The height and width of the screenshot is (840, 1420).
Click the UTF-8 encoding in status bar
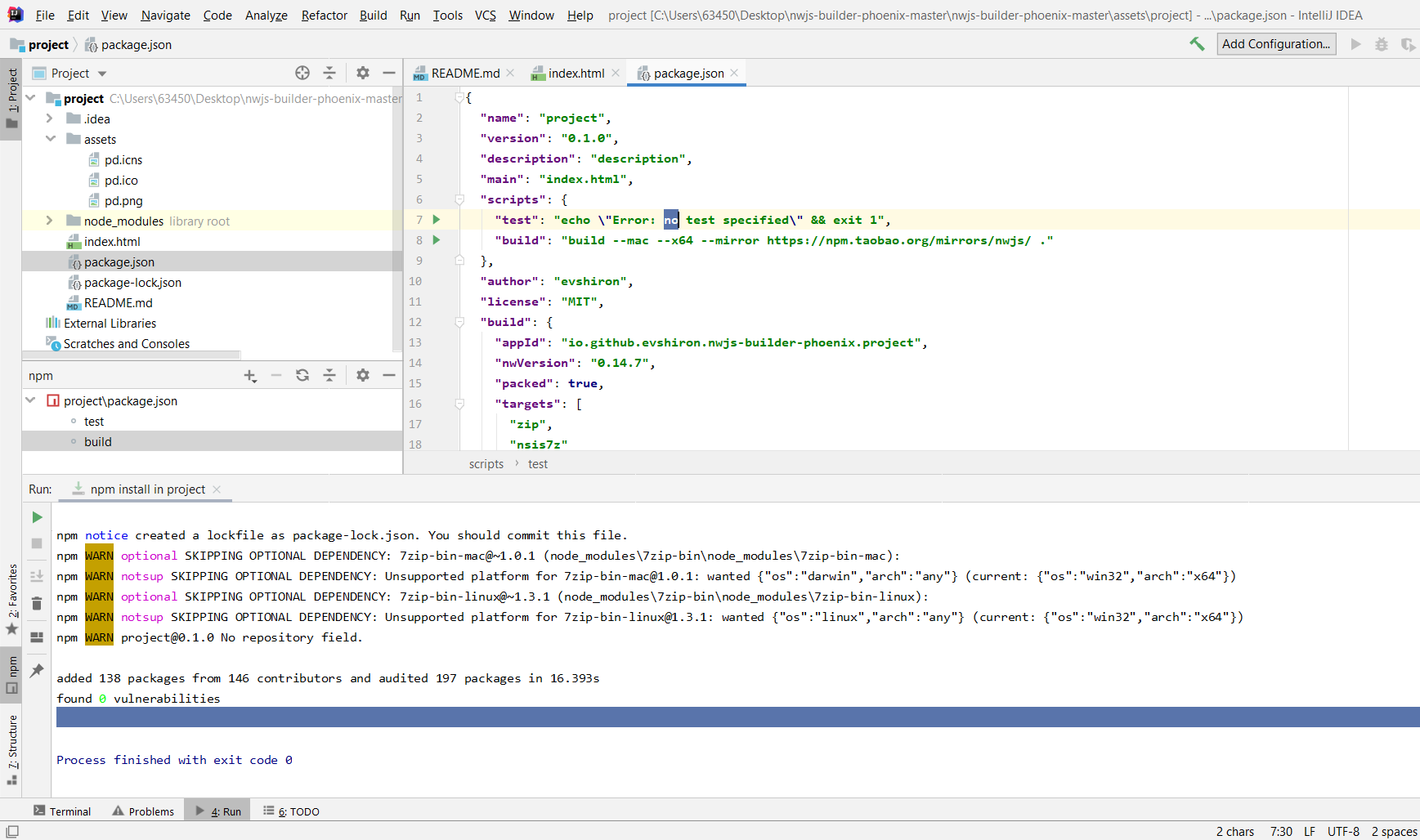tap(1343, 831)
